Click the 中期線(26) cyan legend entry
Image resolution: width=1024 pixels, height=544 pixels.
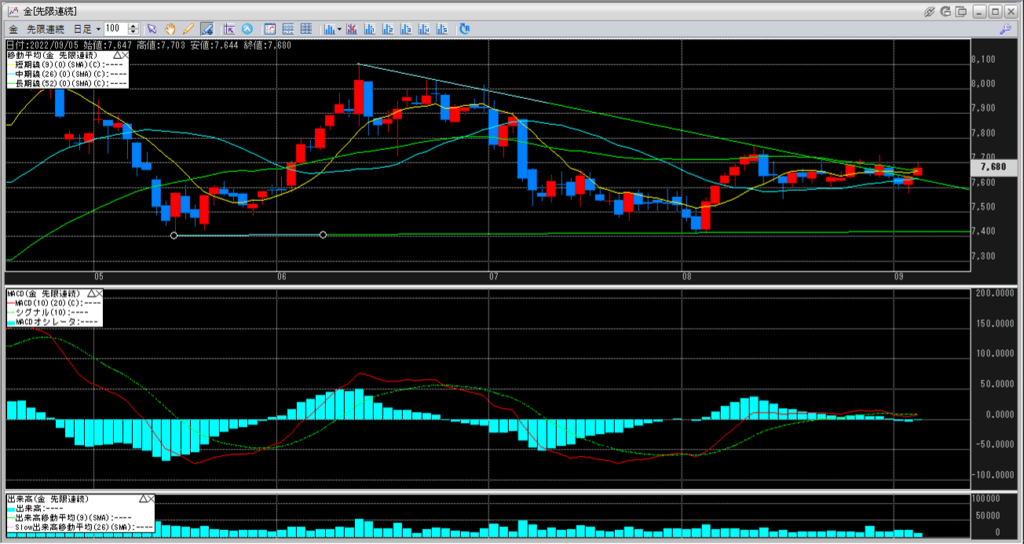point(67,74)
